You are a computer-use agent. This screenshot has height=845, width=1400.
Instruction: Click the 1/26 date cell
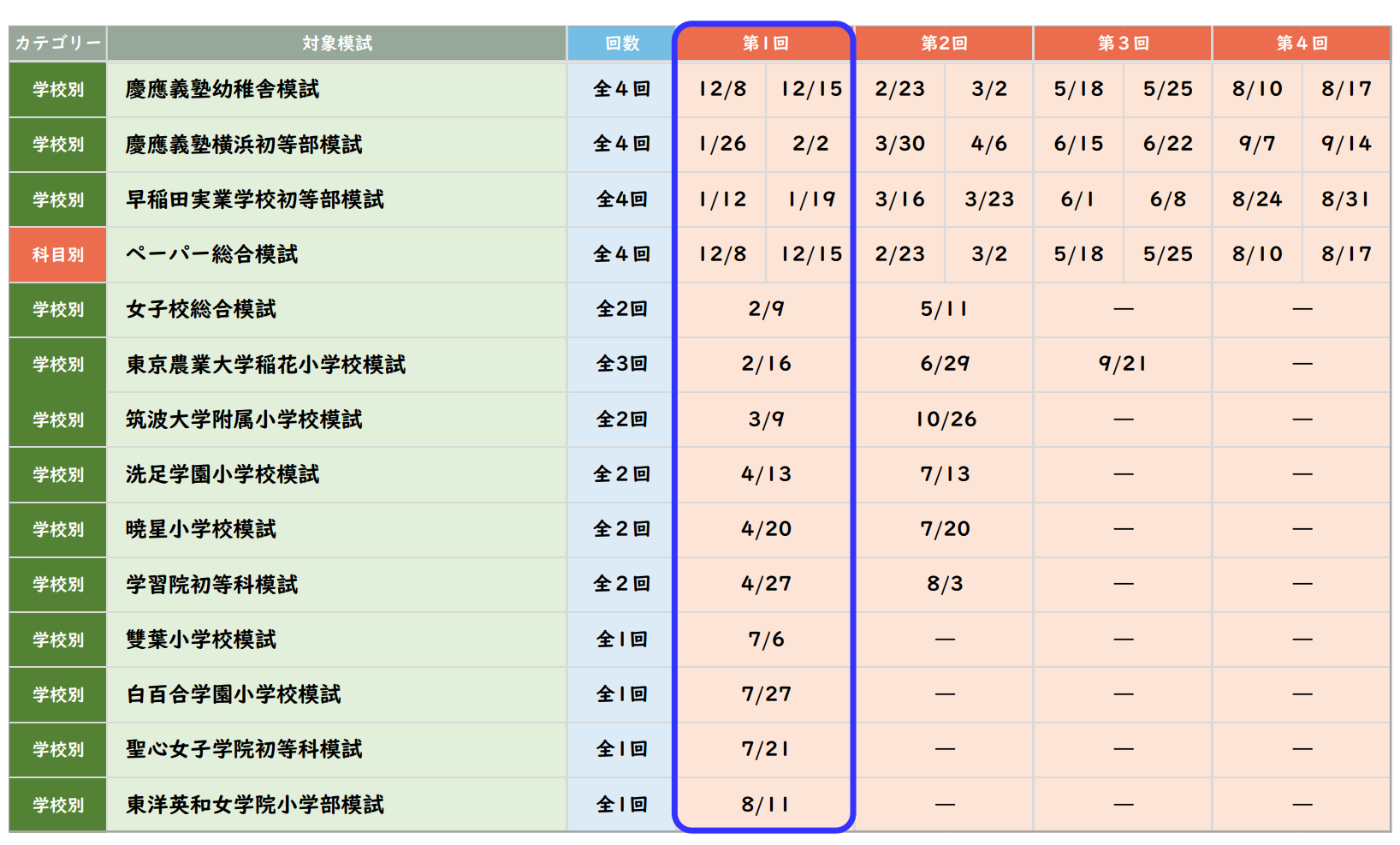721,144
